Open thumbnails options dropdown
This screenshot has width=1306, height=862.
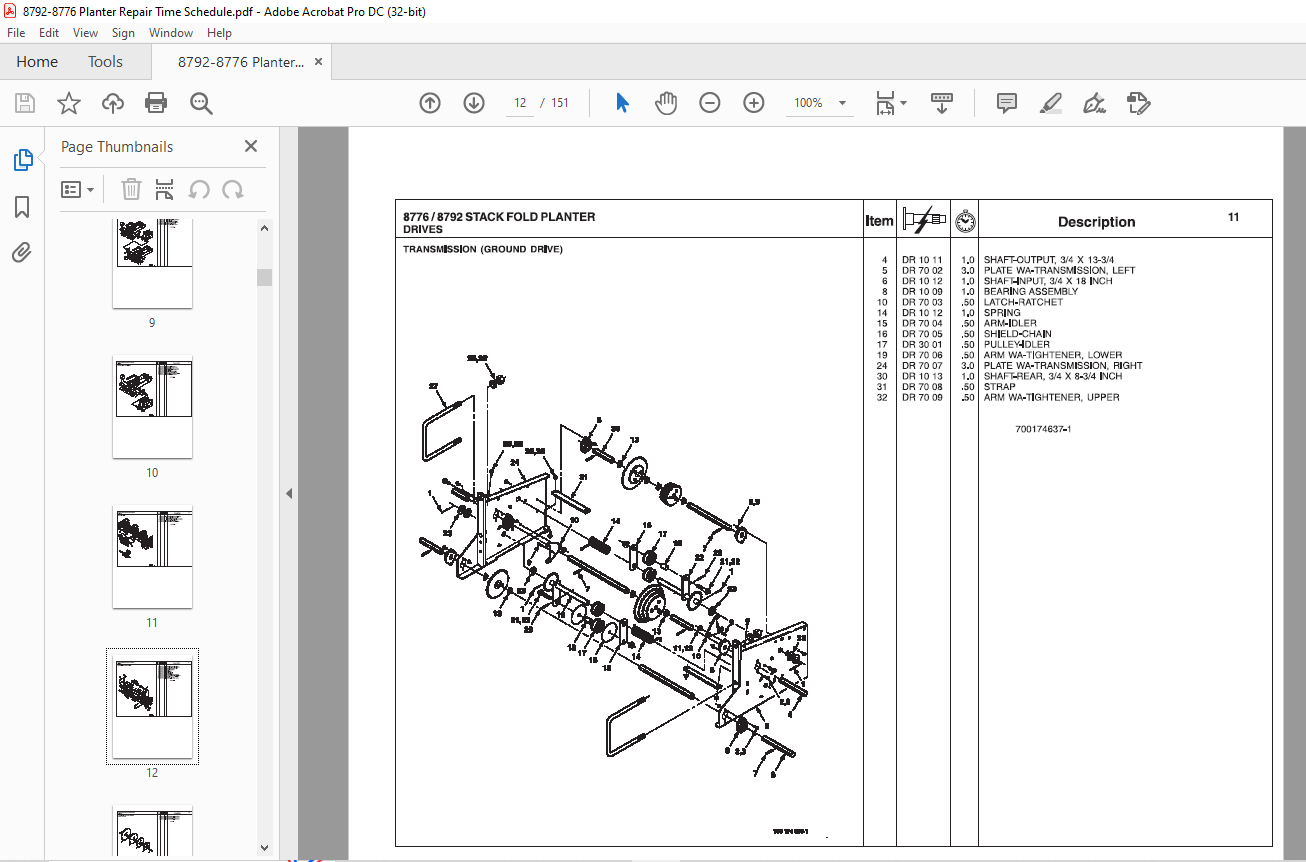click(78, 189)
